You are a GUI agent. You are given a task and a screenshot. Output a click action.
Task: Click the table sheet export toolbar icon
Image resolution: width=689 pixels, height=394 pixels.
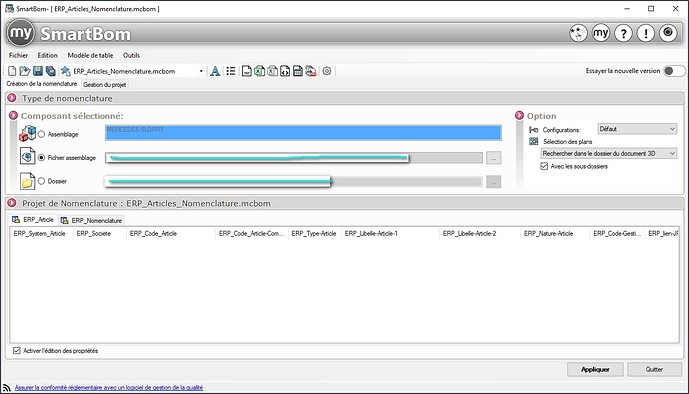[x=298, y=71]
